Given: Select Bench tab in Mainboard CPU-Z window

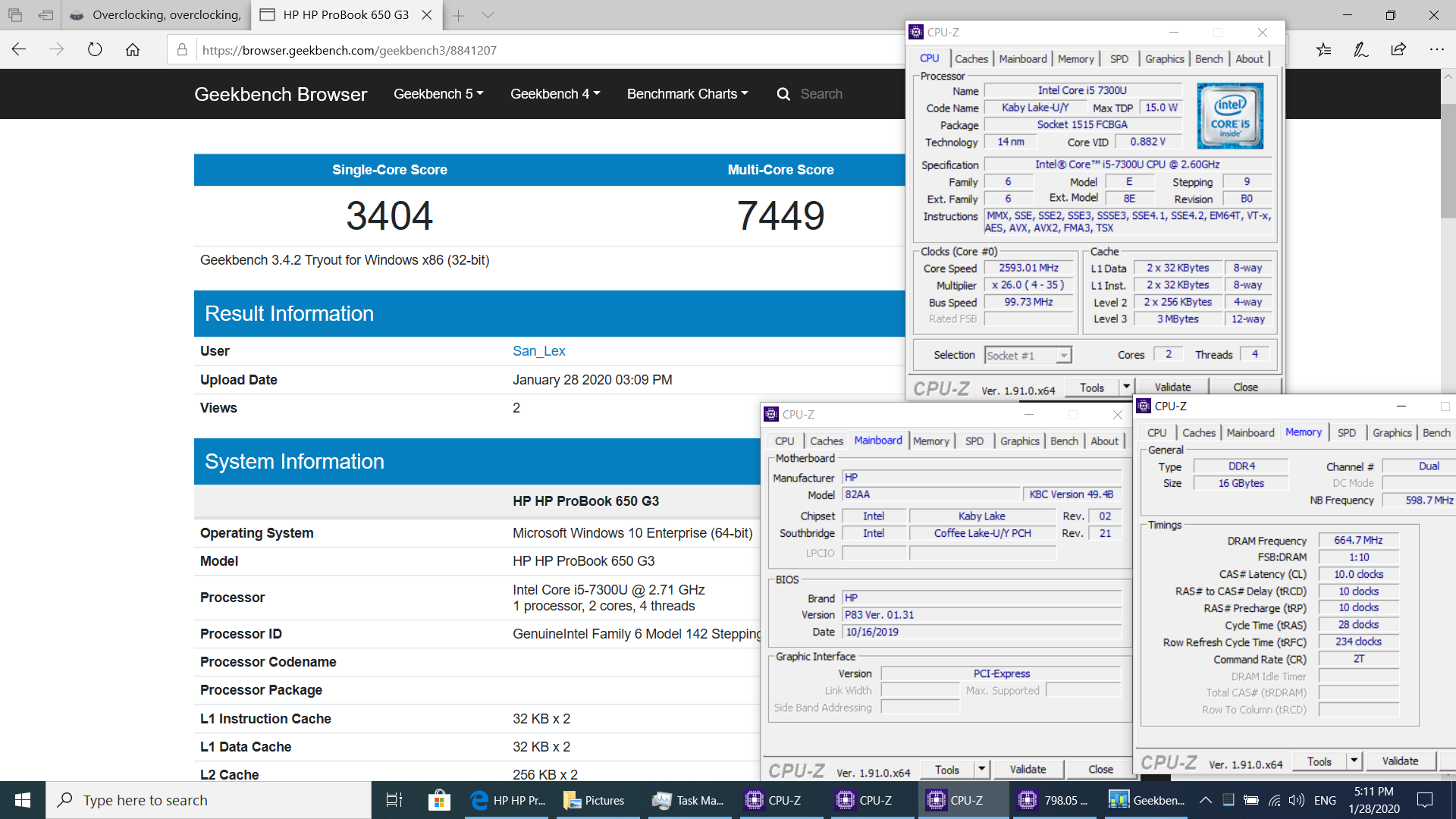Looking at the screenshot, I should click(1064, 441).
